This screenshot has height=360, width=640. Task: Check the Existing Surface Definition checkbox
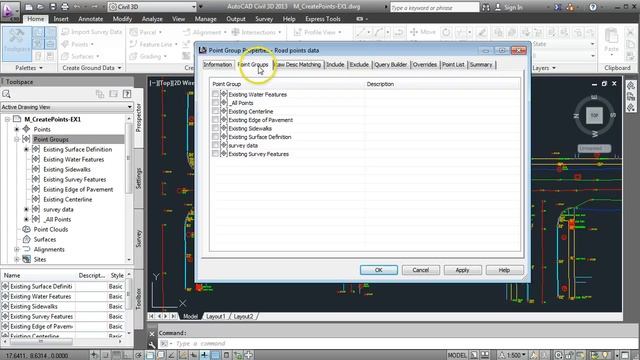coord(215,137)
